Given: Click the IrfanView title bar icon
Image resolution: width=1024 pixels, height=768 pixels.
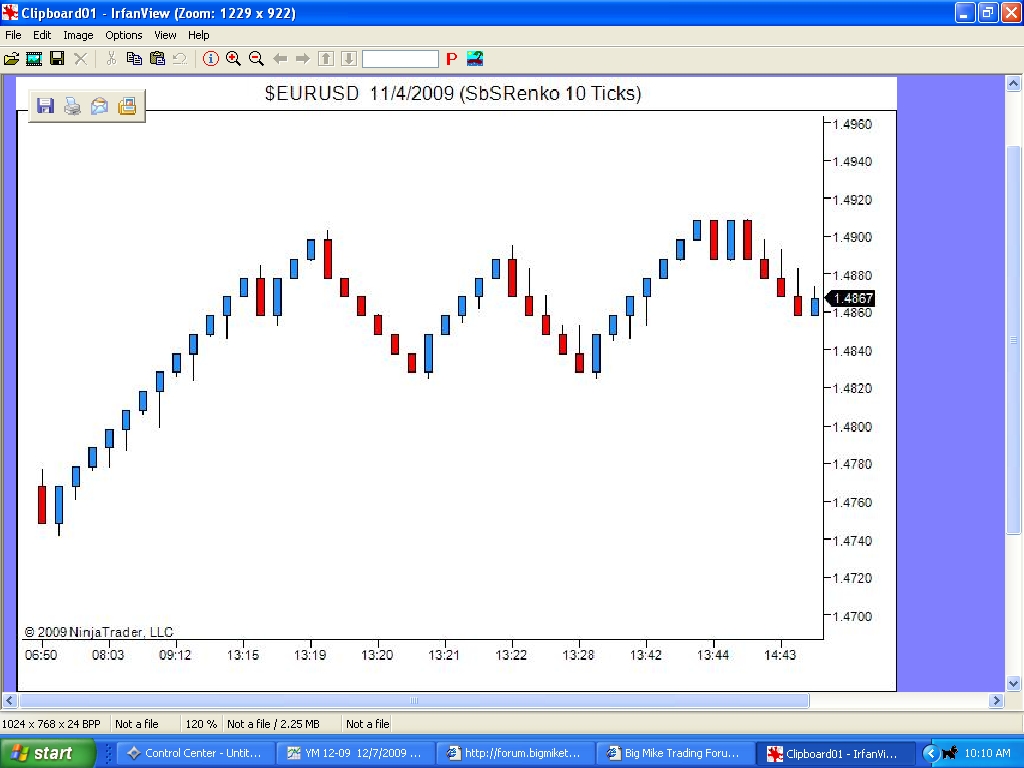Looking at the screenshot, I should (x=10, y=12).
